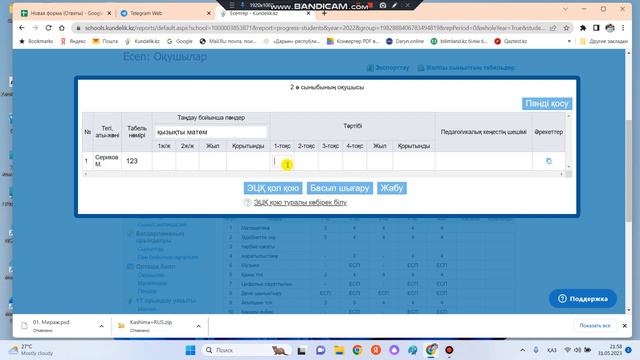Image resolution: width=640 pixels, height=360 pixels.
Task: Share this page with the address bar share icon
Action: pyautogui.click(x=553, y=28)
